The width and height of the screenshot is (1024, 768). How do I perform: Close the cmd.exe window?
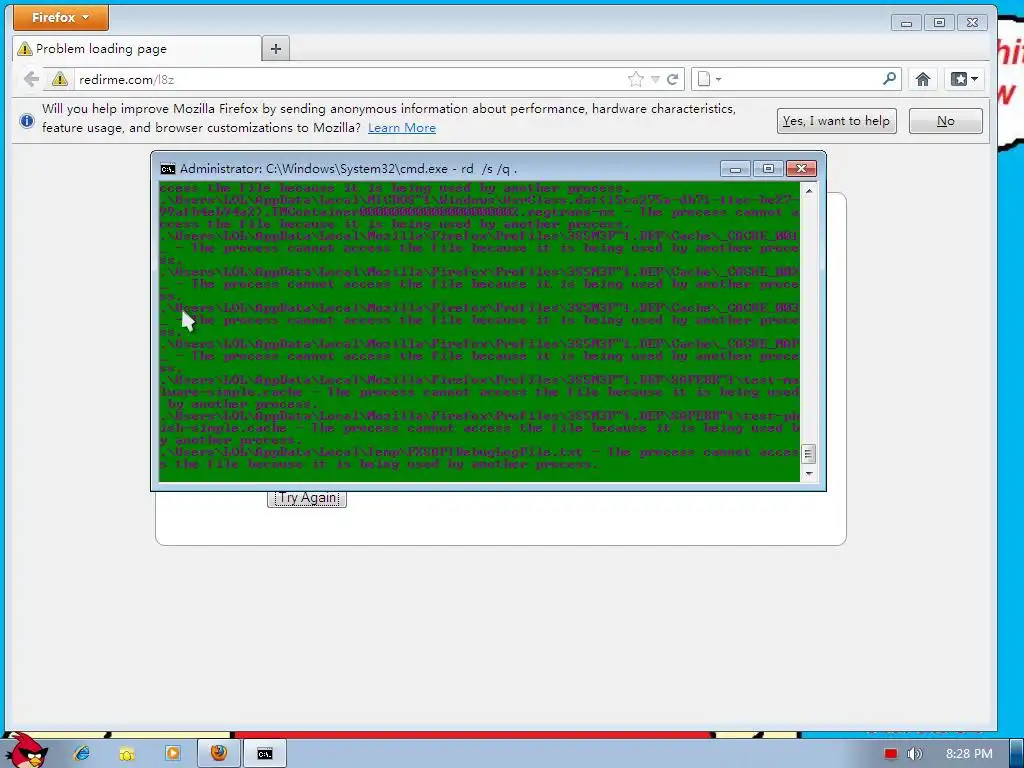[x=801, y=169]
